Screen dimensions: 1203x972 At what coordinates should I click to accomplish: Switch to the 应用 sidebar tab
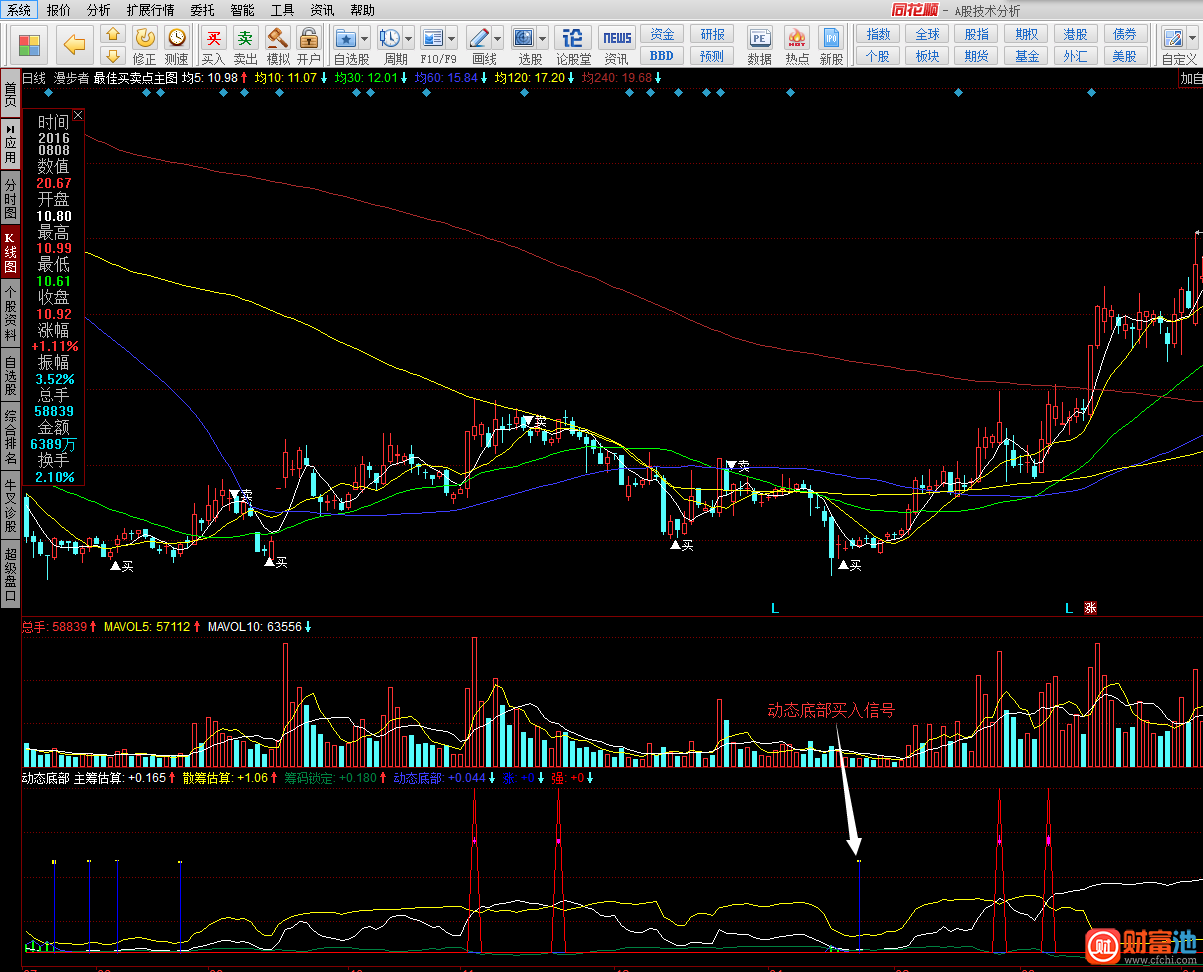[10, 145]
